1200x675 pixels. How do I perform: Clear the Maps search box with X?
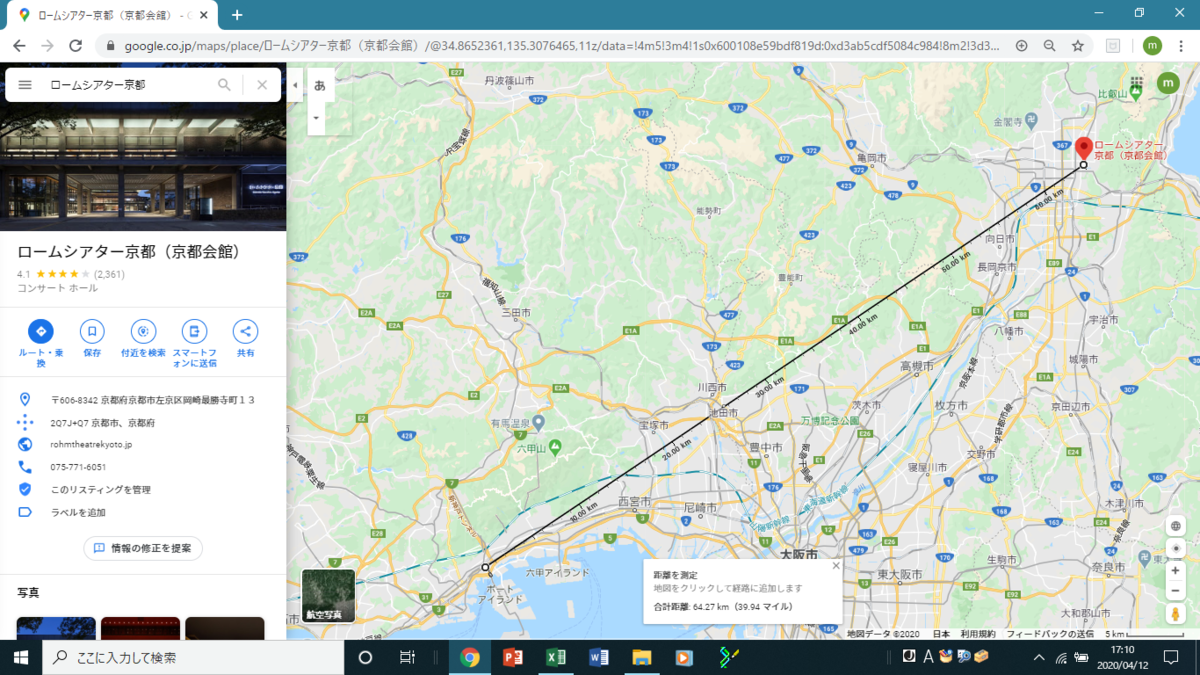pyautogui.click(x=262, y=85)
